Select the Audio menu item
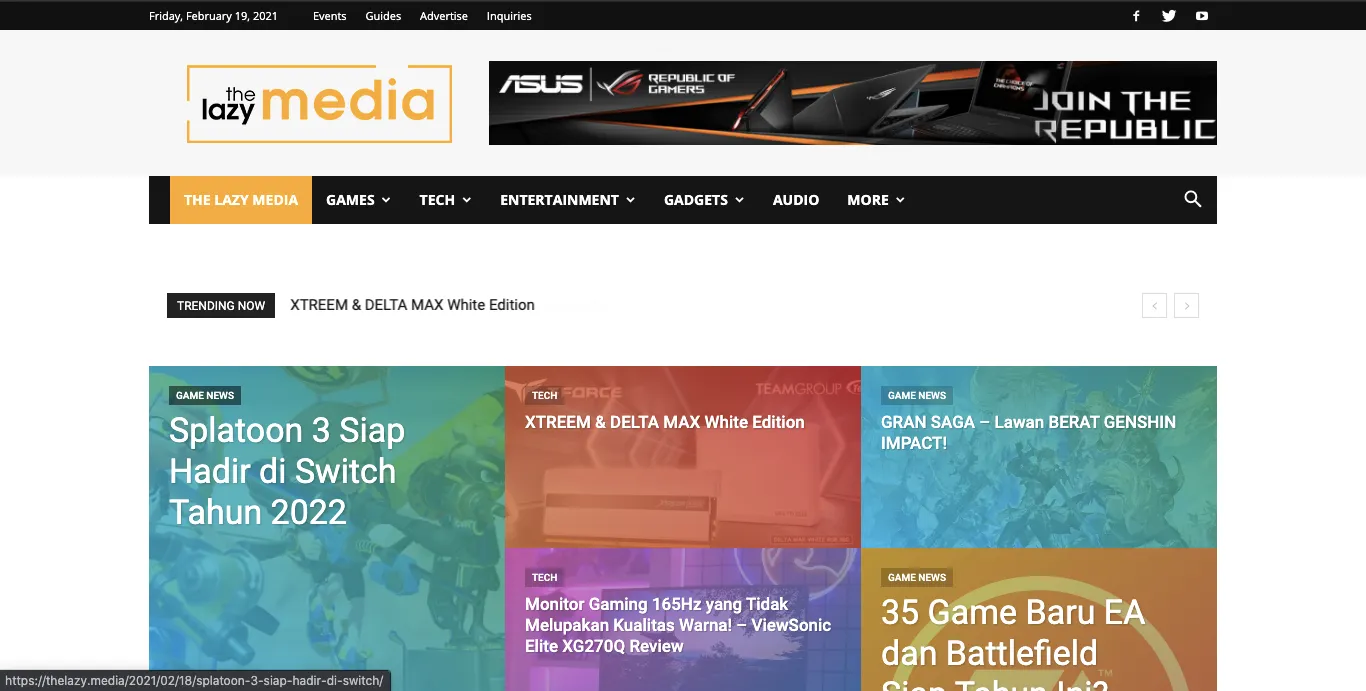Viewport: 1366px width, 691px height. pyautogui.click(x=795, y=200)
